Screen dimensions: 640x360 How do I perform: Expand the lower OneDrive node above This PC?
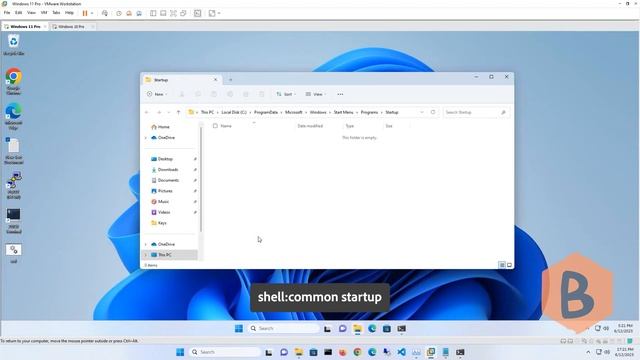[146, 244]
